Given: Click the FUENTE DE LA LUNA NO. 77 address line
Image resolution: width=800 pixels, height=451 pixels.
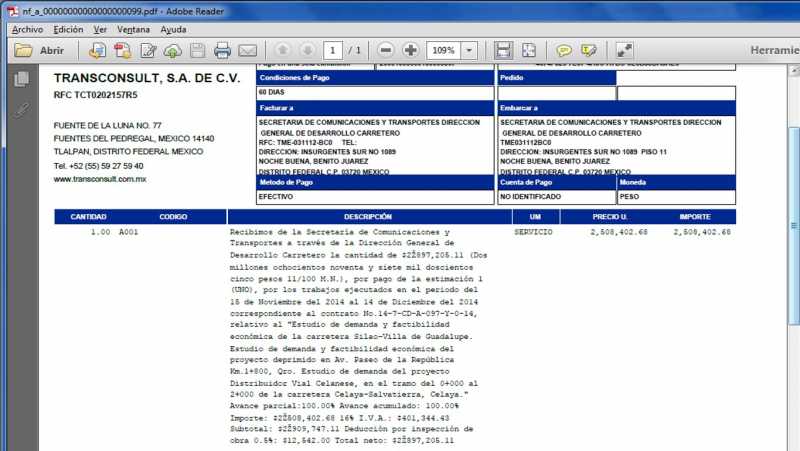Looking at the screenshot, I should (107, 126).
